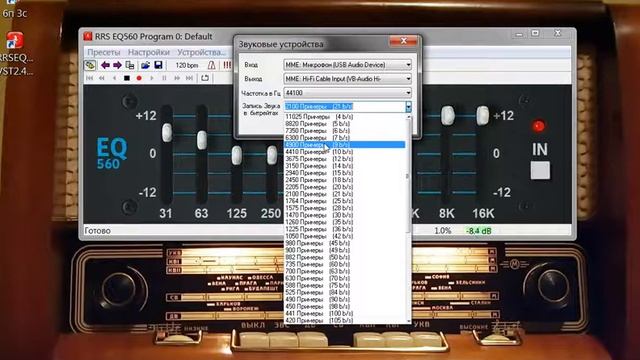640x360 pixels.
Task: Collapse the buffer size dropdown arrow
Action: 408,107
